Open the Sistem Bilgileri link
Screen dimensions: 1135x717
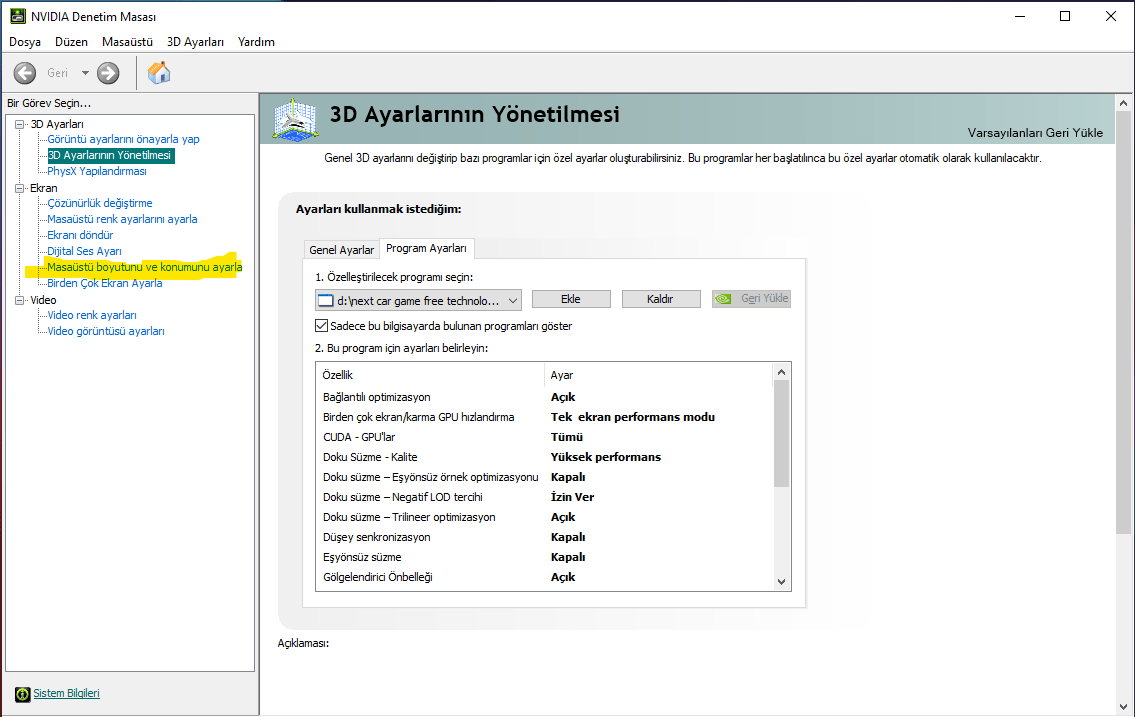pos(67,693)
